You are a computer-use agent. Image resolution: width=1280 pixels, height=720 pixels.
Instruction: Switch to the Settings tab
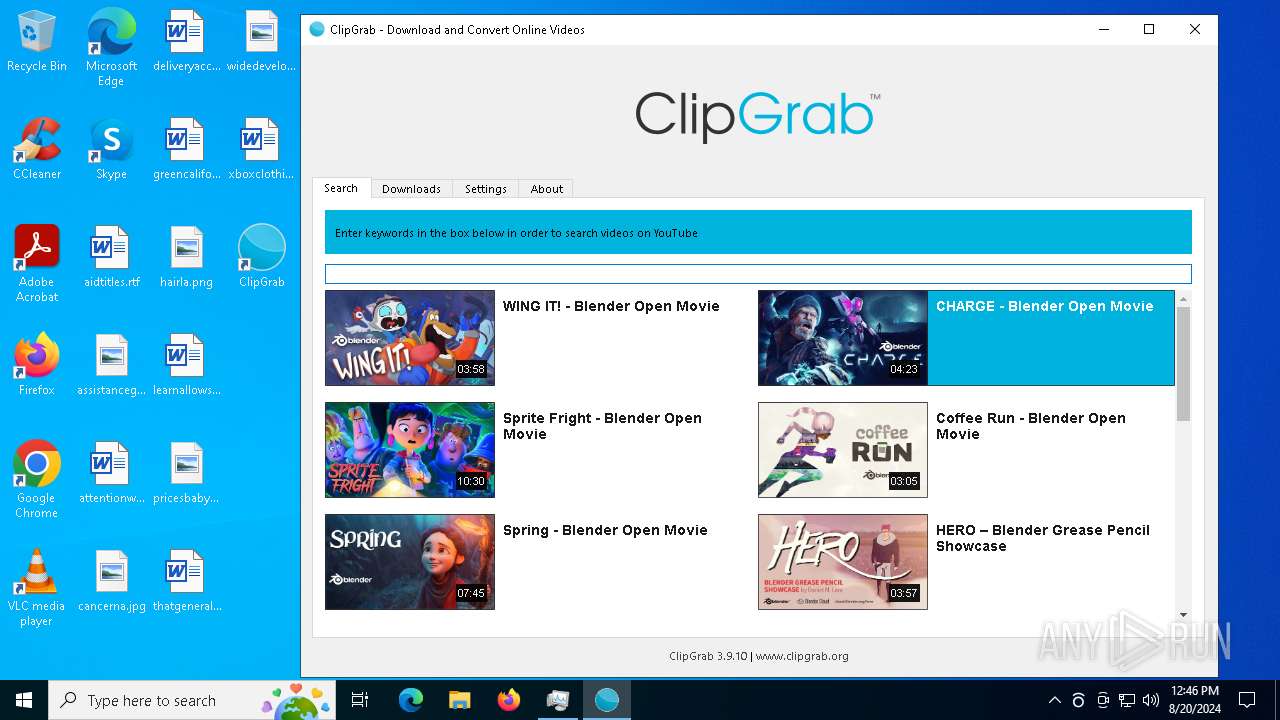click(x=486, y=189)
